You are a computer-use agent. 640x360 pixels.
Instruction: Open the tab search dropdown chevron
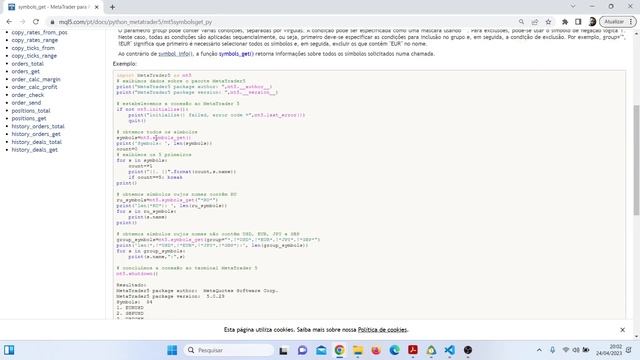coord(573,6)
